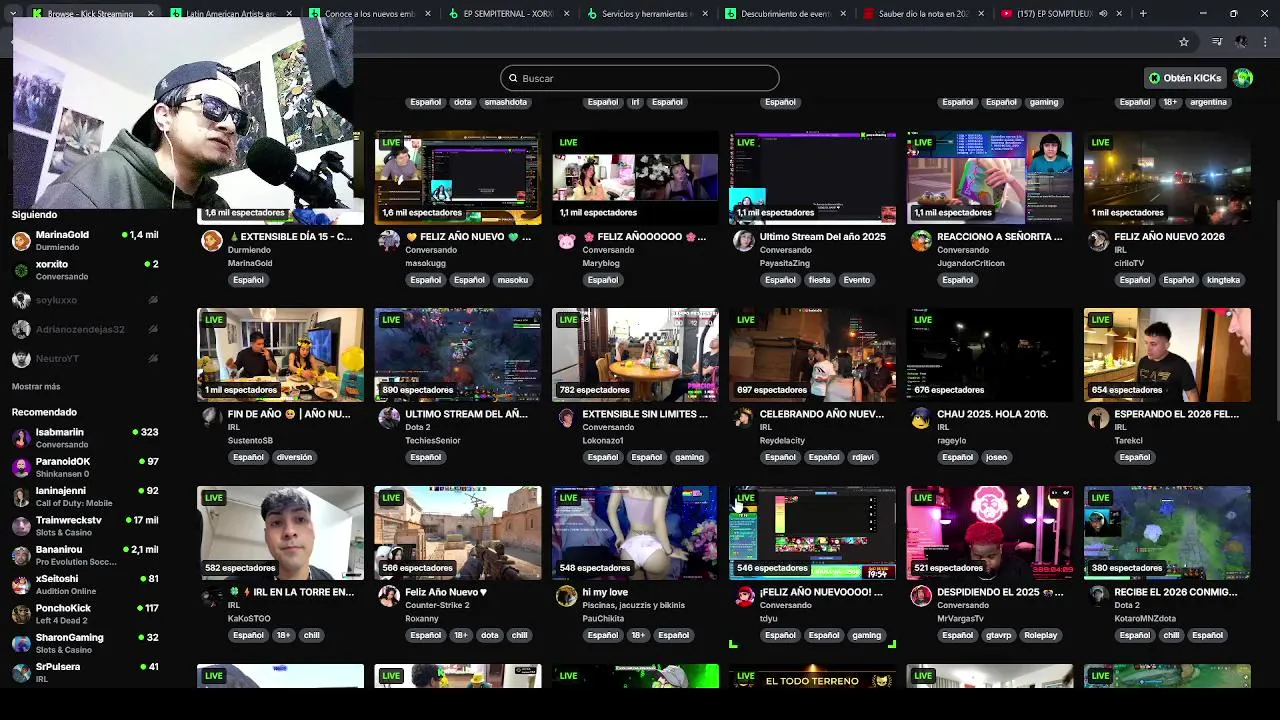The image size is (1280, 720).
Task: Expand Mostrar más in following list
Action: coord(36,386)
